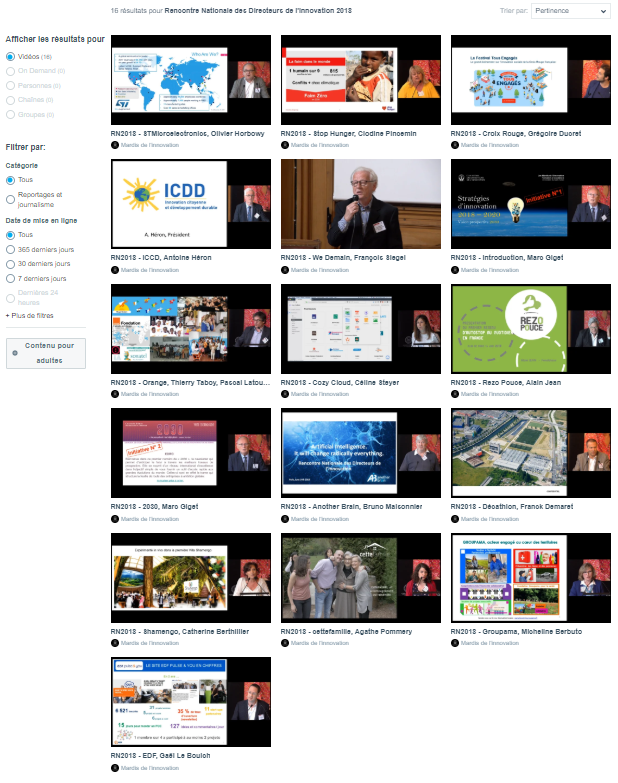Click channel avatar icon under STMicroelectronics video
Viewport: 618px width, 783px height.
[x=115, y=145]
